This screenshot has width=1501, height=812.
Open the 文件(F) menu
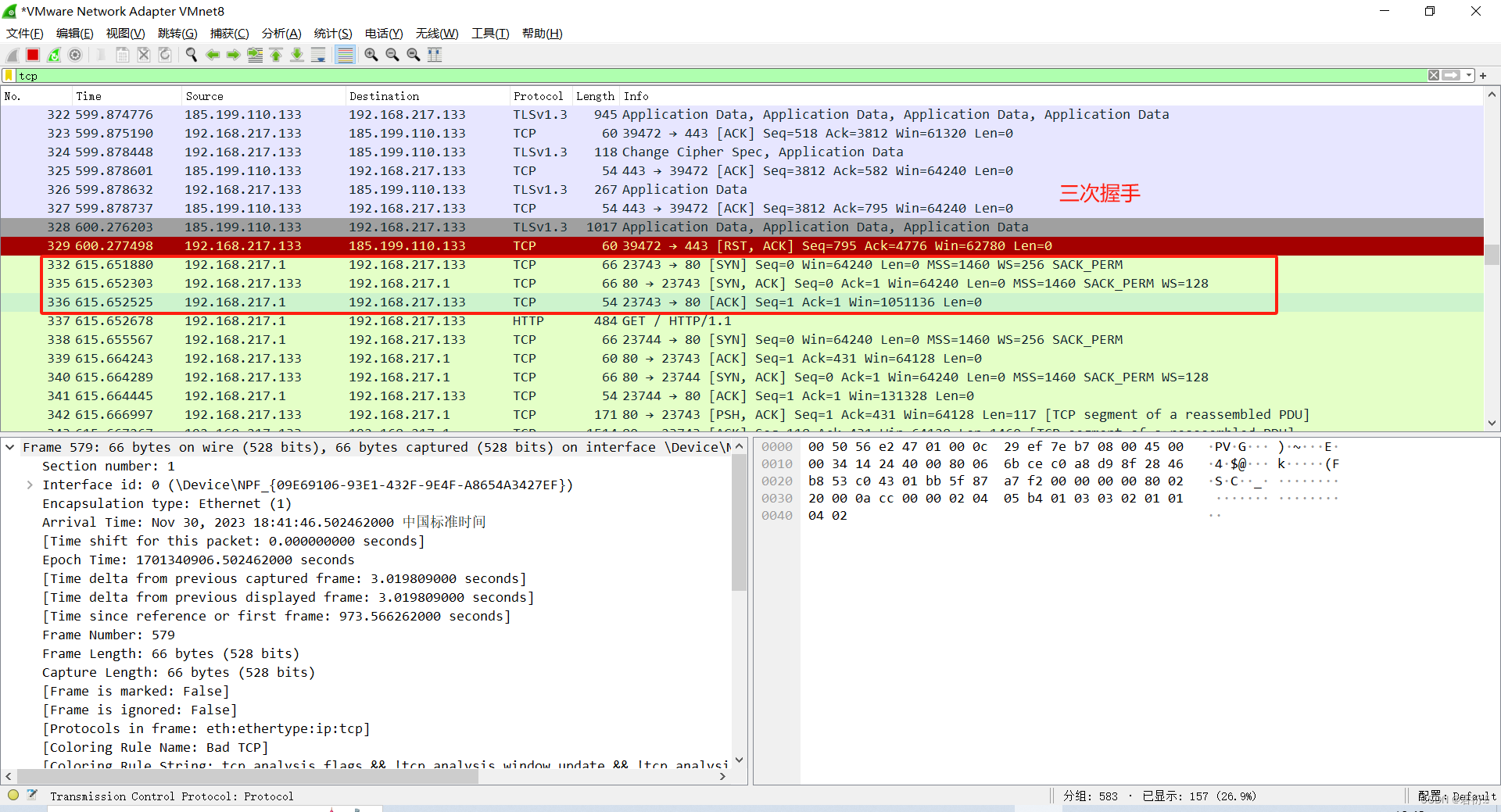click(25, 34)
